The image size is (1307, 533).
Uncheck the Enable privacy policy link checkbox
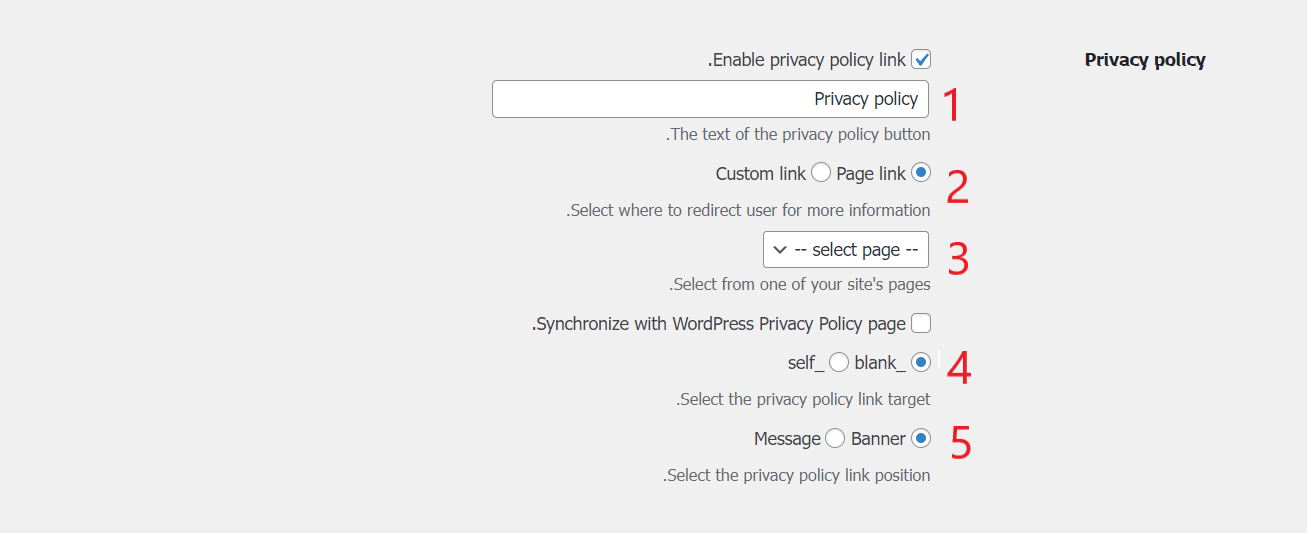tap(921, 60)
